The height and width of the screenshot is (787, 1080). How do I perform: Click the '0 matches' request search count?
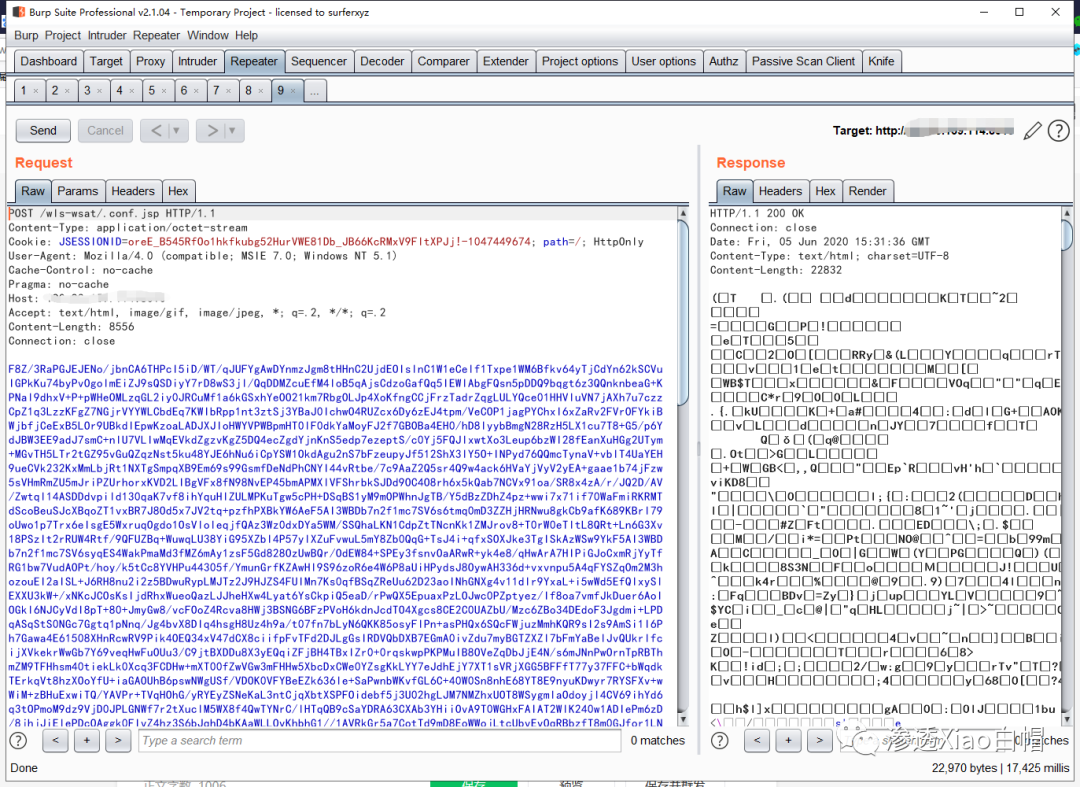coord(658,741)
